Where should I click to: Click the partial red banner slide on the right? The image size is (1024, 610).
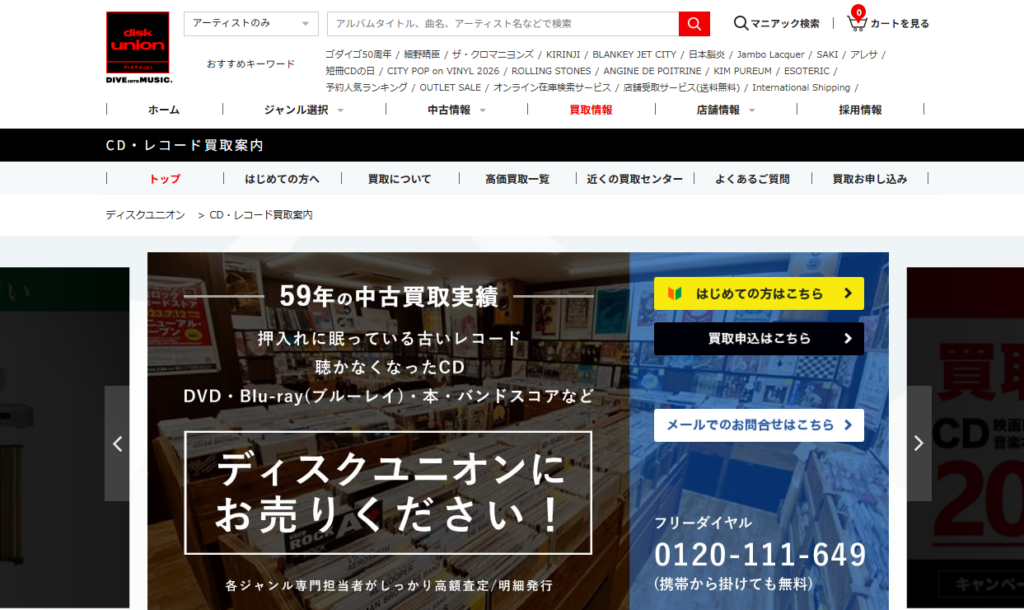[965, 438]
